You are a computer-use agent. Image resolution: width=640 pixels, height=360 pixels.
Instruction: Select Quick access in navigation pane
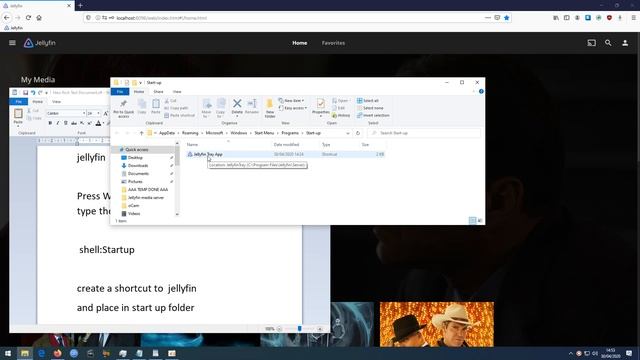coord(136,150)
